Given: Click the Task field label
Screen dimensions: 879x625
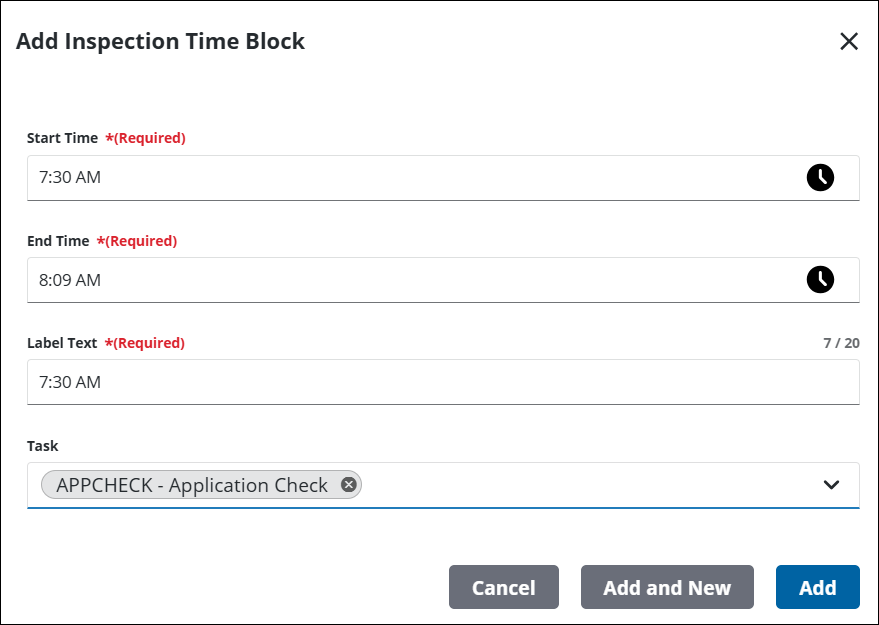Looking at the screenshot, I should 43,446.
